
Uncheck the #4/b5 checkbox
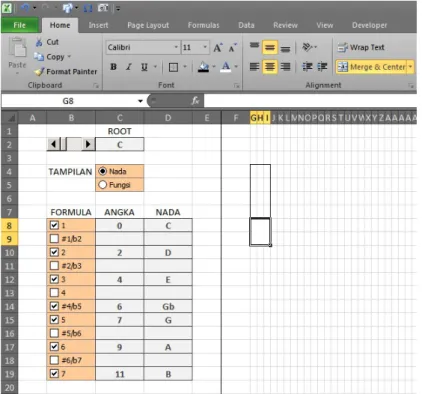(54, 306)
